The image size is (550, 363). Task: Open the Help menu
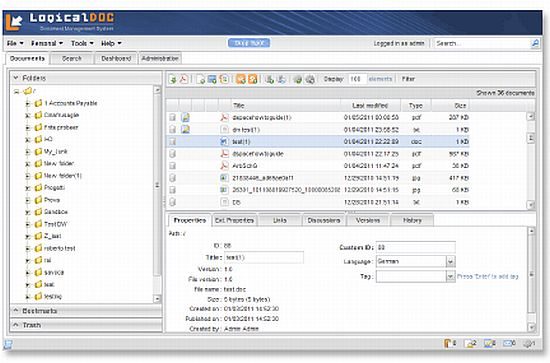(111, 43)
